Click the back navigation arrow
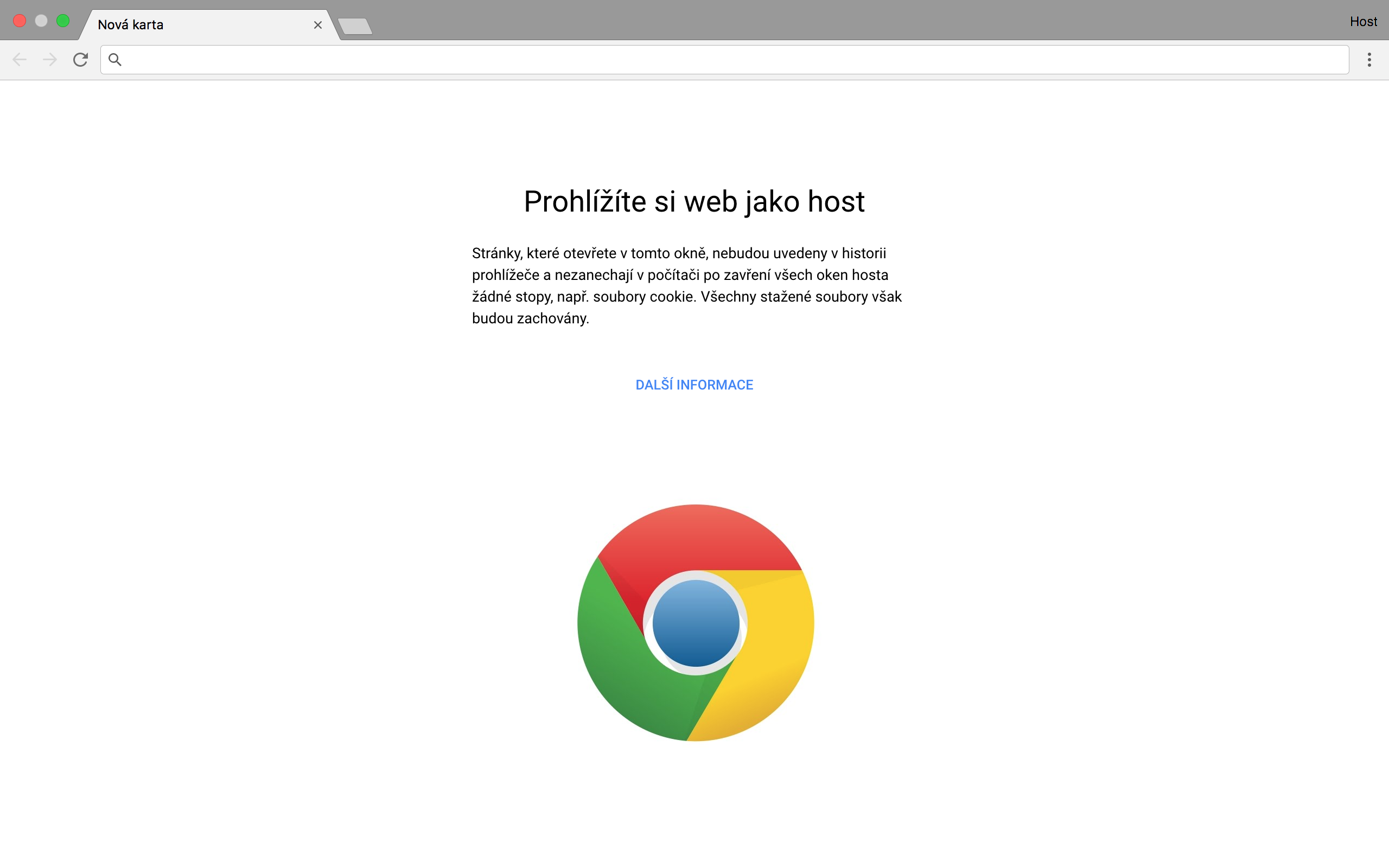Viewport: 1389px width, 868px height. click(x=20, y=60)
